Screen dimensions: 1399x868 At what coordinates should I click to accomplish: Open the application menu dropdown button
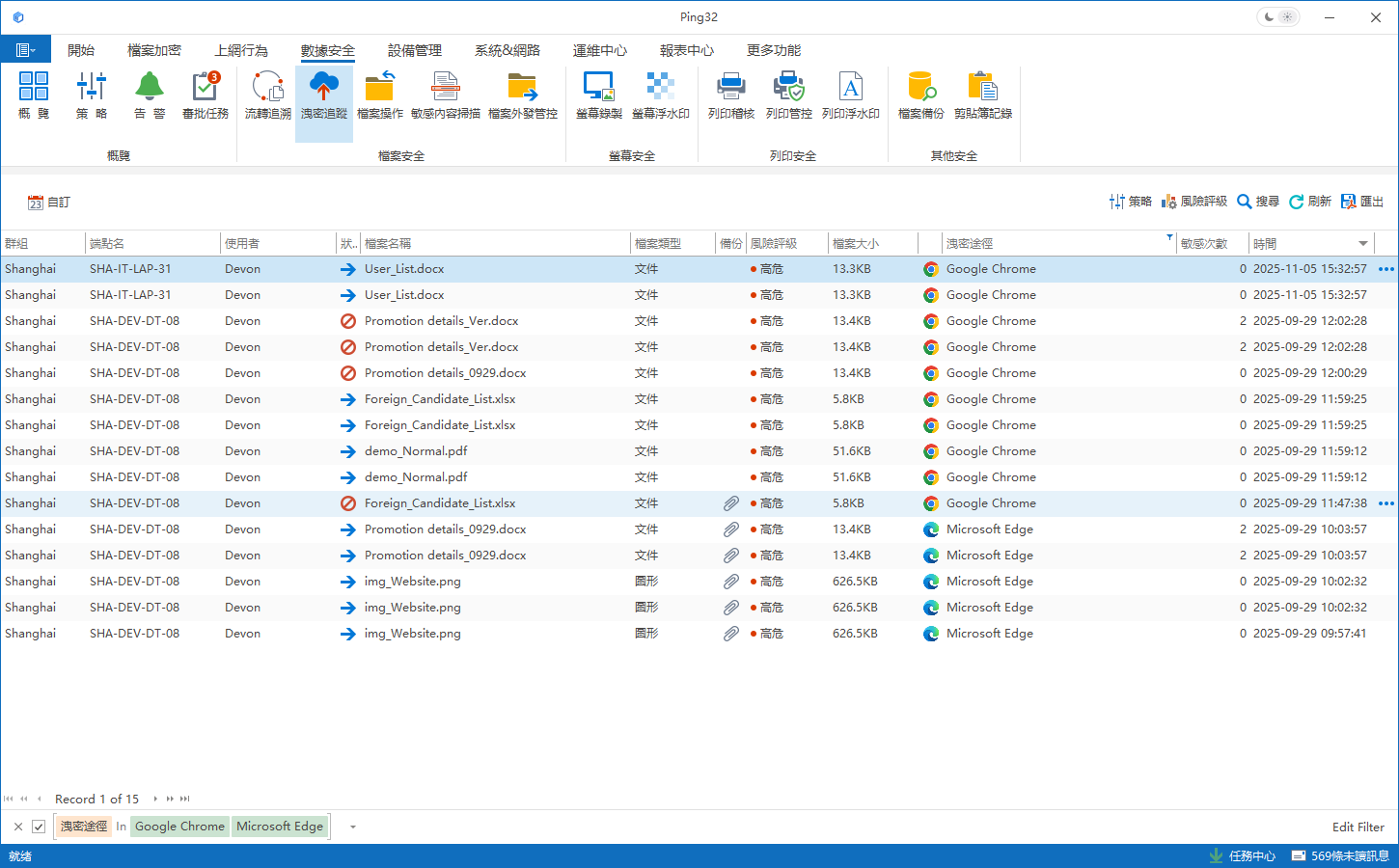point(25,50)
